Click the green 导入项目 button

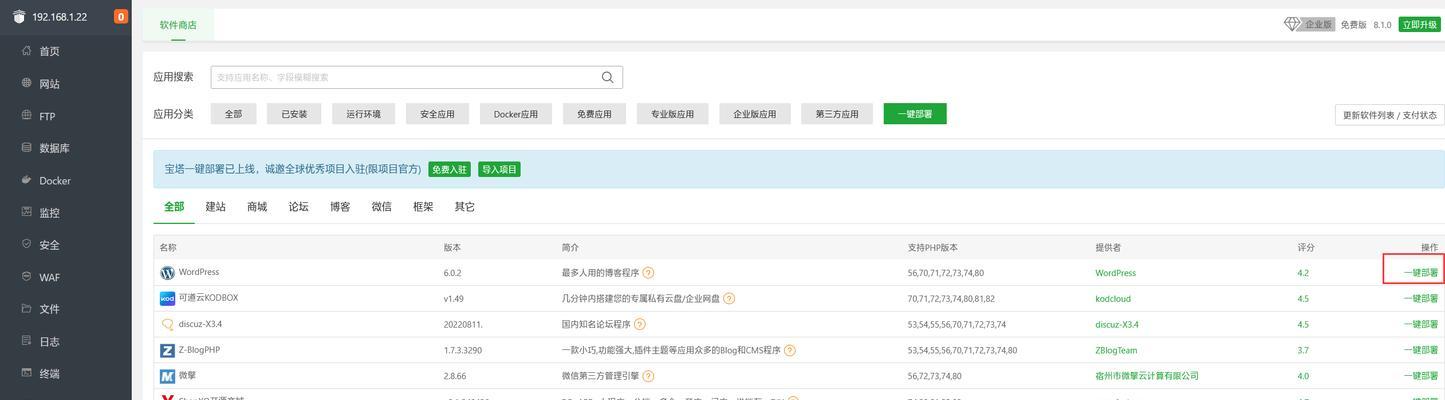click(x=499, y=169)
